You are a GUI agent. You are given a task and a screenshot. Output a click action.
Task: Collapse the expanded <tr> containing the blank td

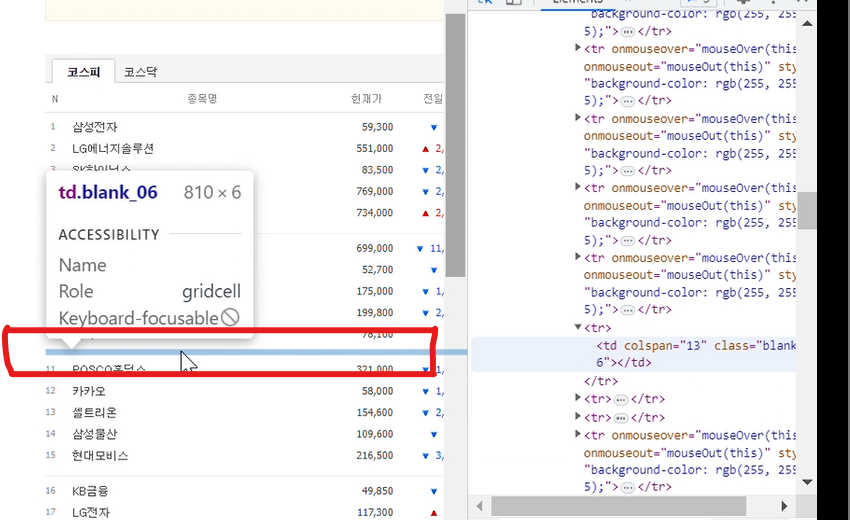point(578,327)
